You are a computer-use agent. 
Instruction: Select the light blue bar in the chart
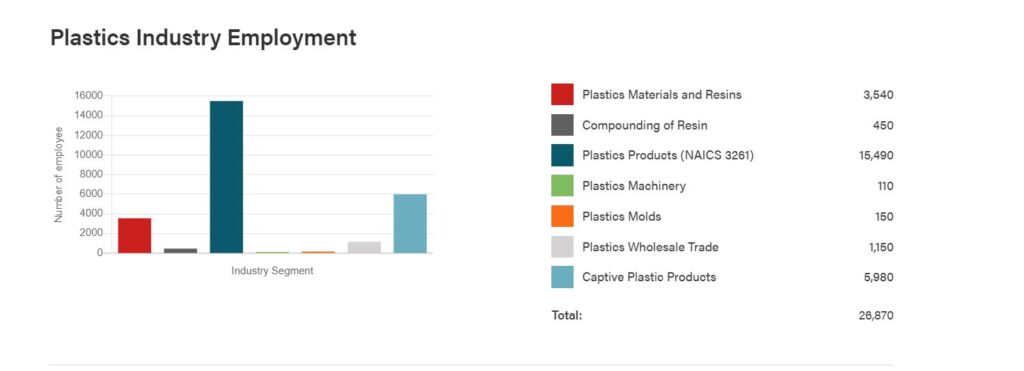coord(410,223)
